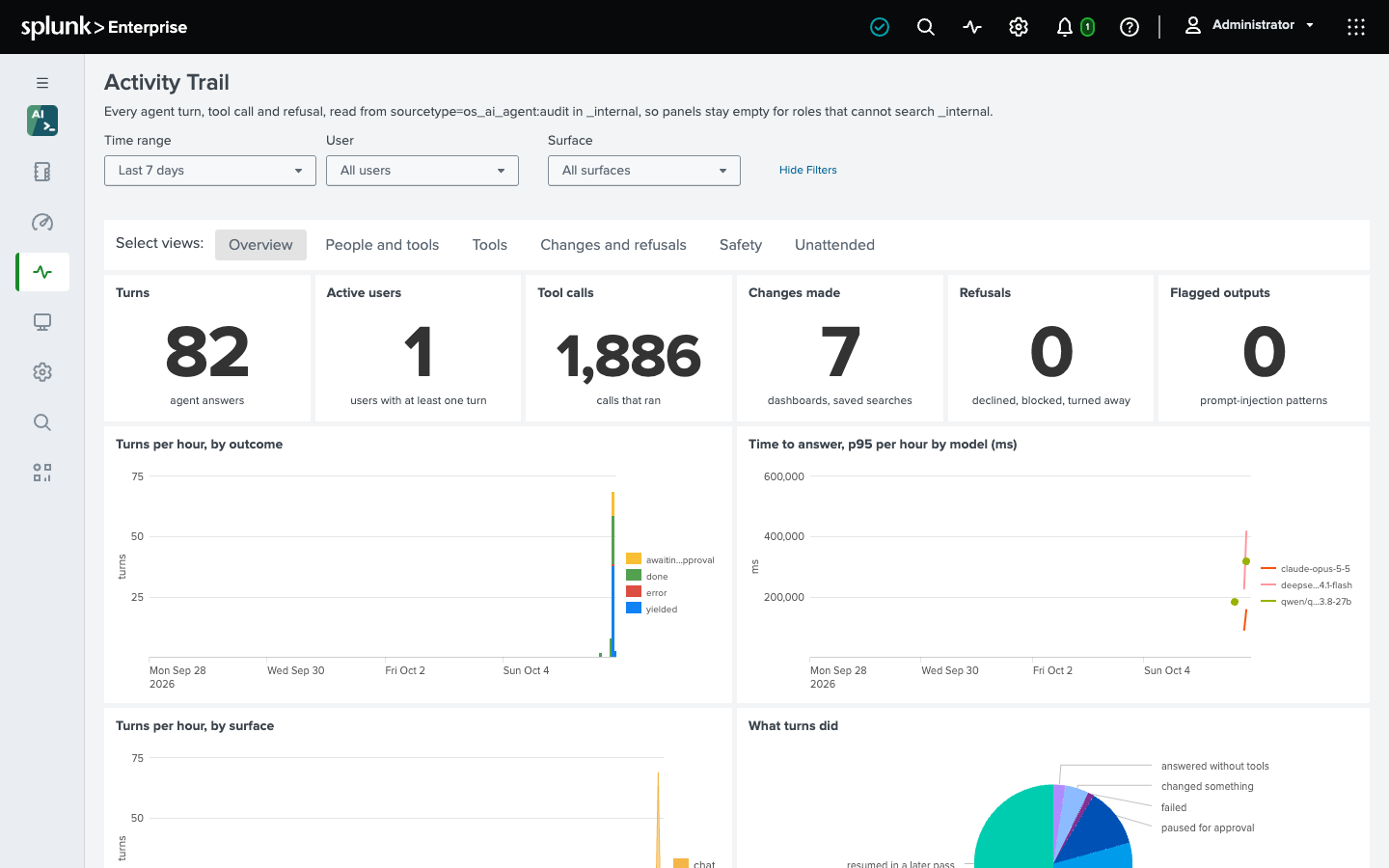Toggle the done legend swatch
The width and height of the screenshot is (1389, 868).
pyautogui.click(x=634, y=575)
